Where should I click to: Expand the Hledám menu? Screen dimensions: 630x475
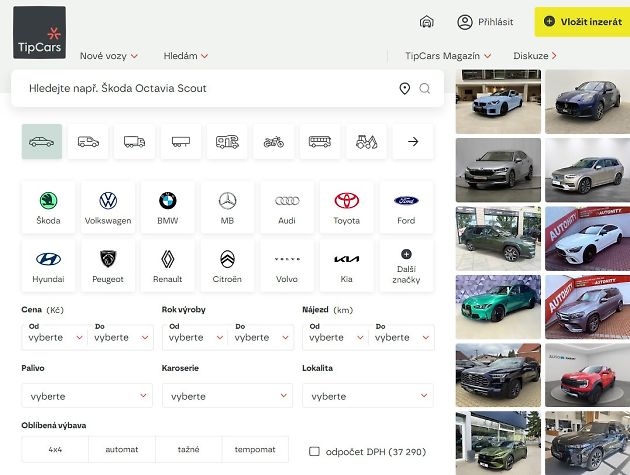[x=186, y=56]
